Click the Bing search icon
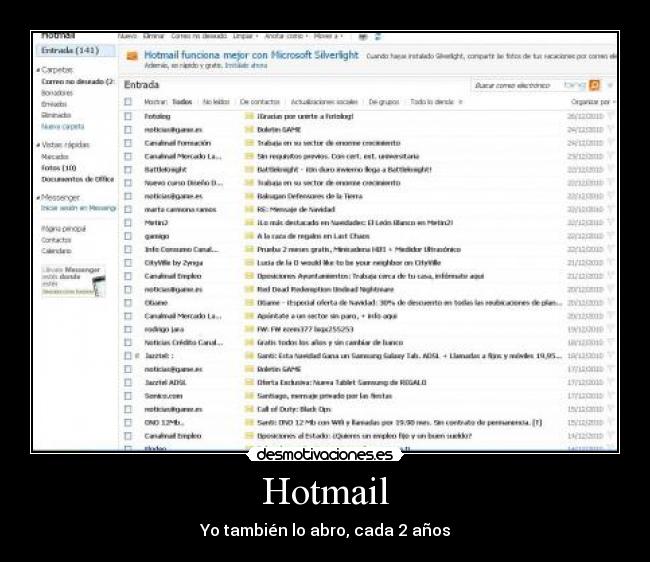Viewport: 650px width, 562px height. 594,85
